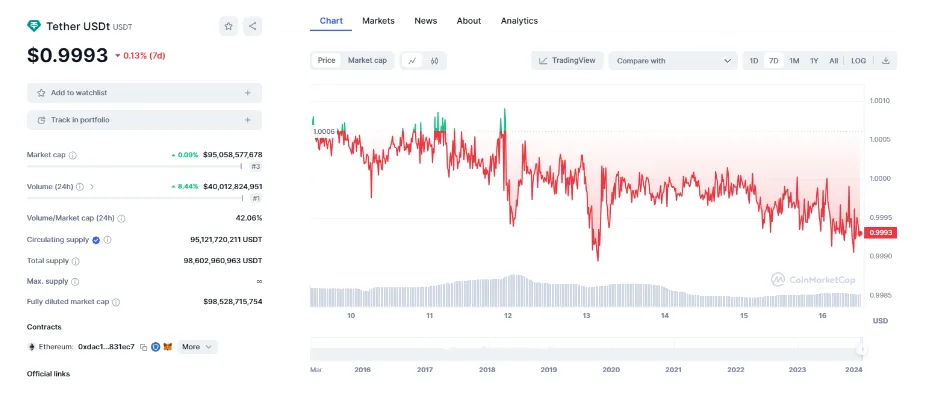
Task: Copy the Ethereum contract address
Action: tap(143, 347)
